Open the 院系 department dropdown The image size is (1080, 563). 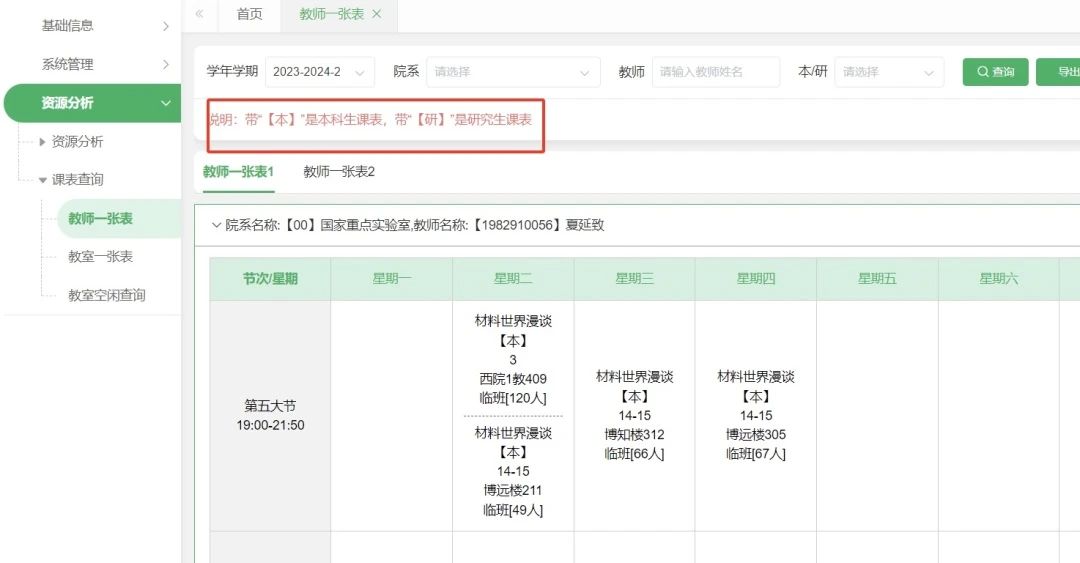coord(513,72)
